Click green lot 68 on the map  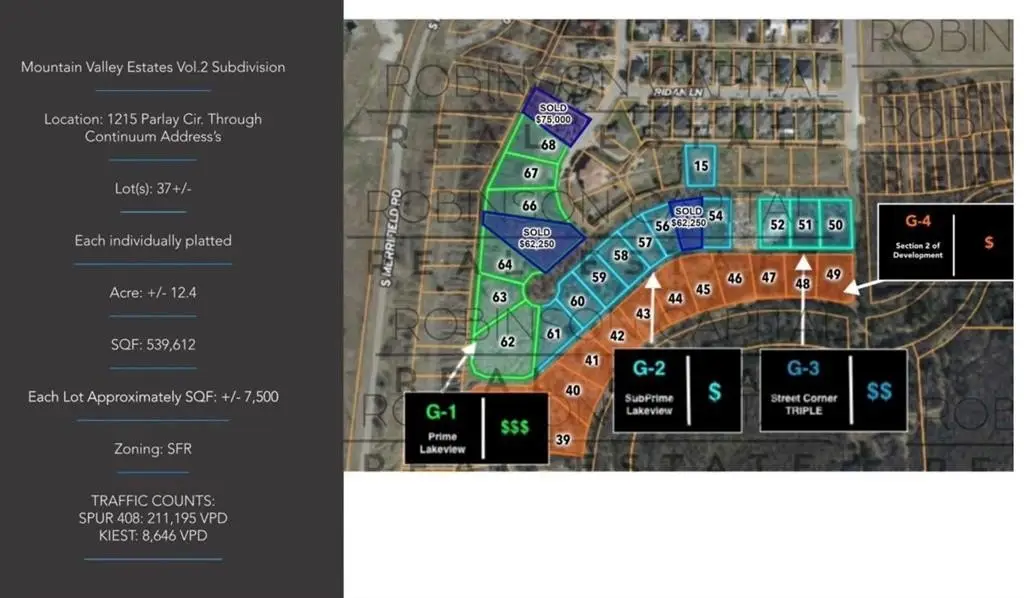coord(548,145)
